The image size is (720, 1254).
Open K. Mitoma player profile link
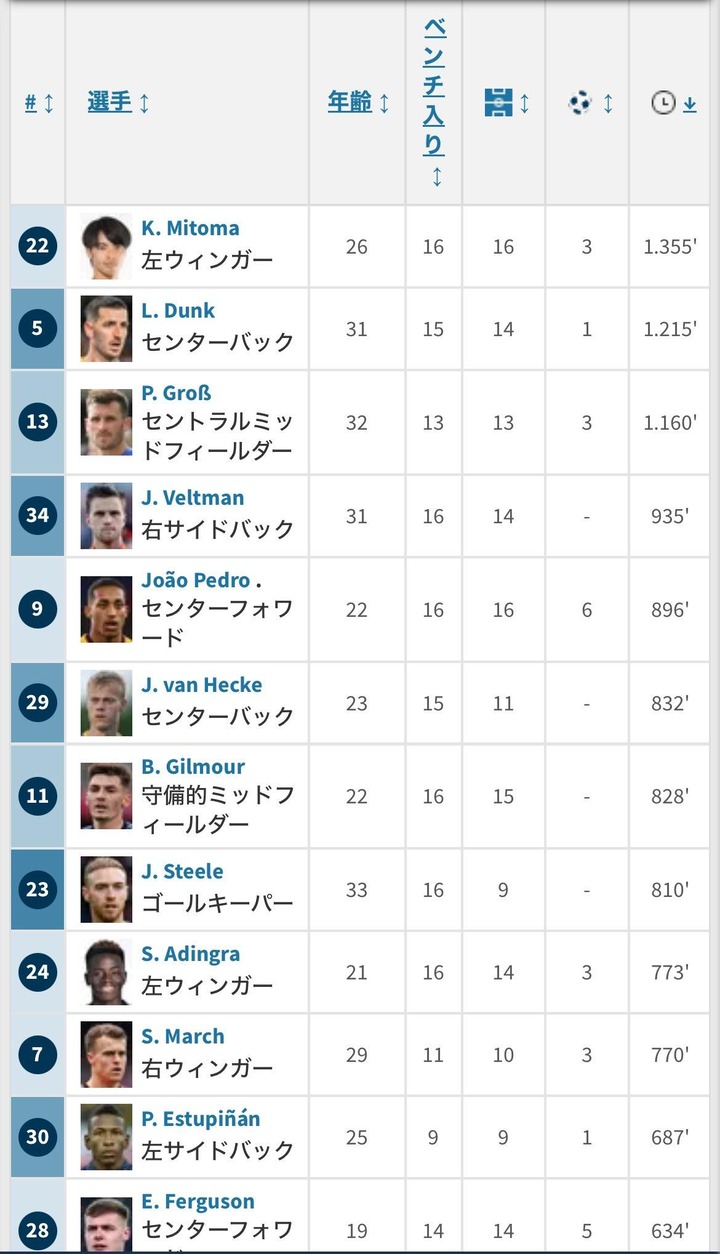(x=190, y=228)
